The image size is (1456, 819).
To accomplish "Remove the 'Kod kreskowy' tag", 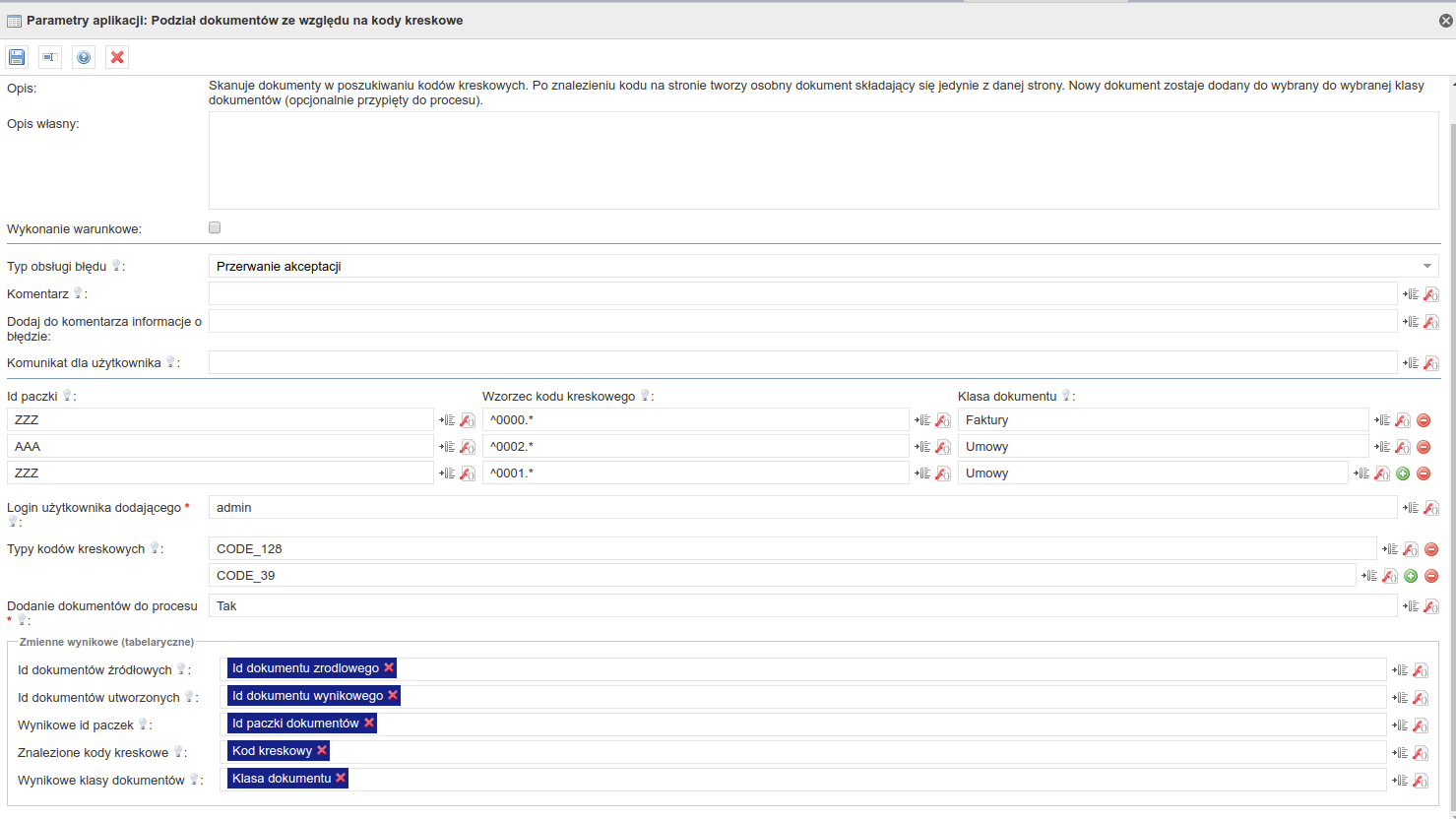I will [322, 750].
